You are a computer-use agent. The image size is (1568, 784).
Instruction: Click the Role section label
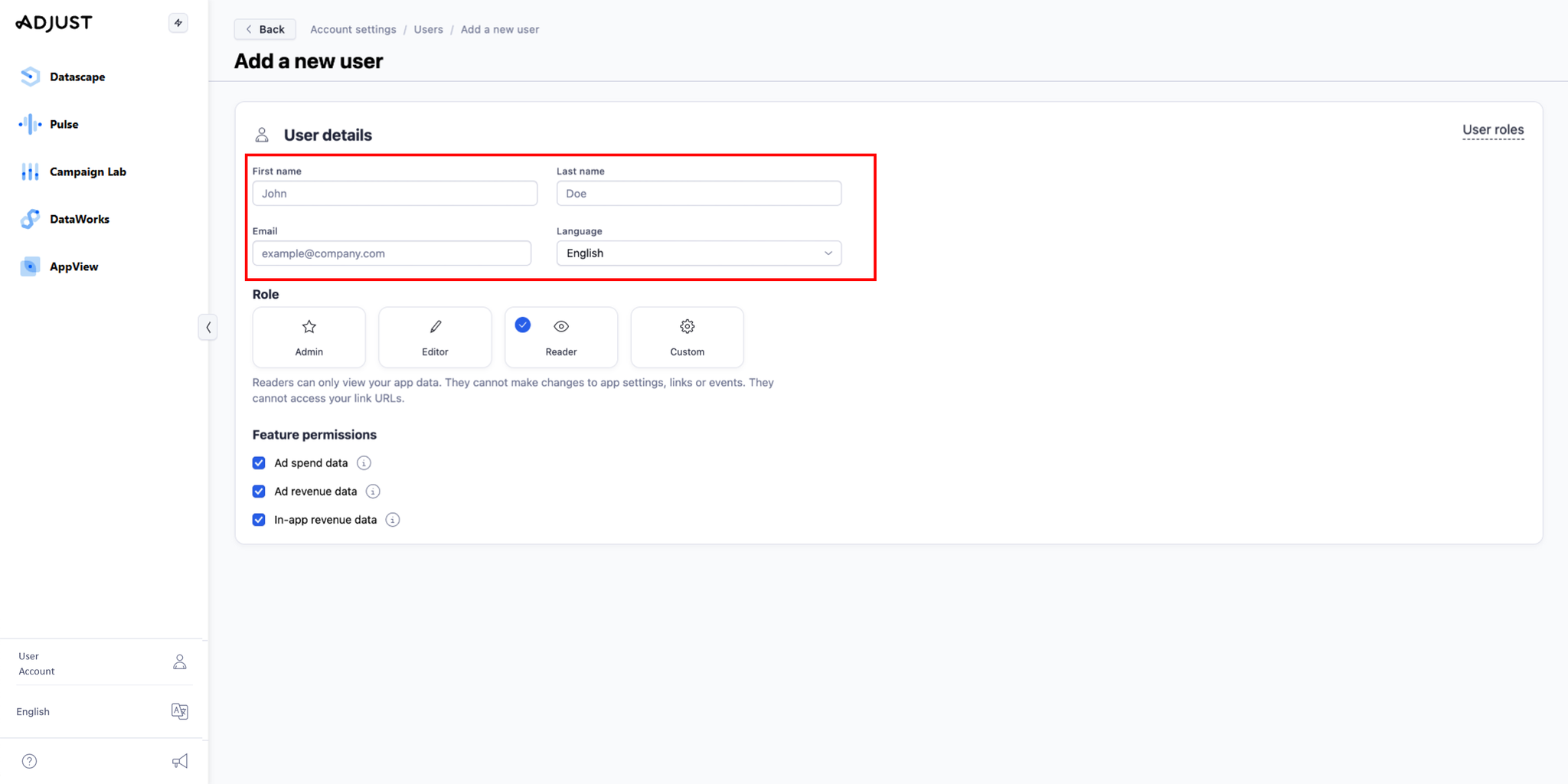tap(266, 294)
